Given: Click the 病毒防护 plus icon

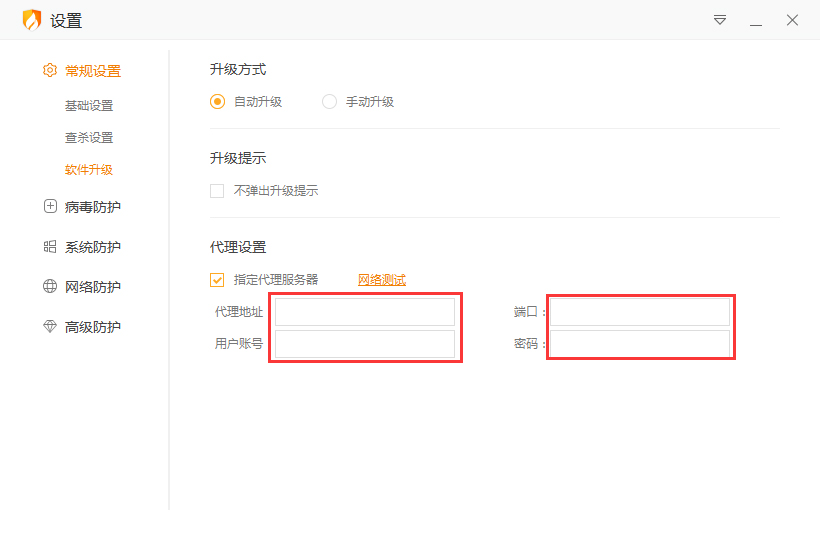Looking at the screenshot, I should tap(50, 207).
